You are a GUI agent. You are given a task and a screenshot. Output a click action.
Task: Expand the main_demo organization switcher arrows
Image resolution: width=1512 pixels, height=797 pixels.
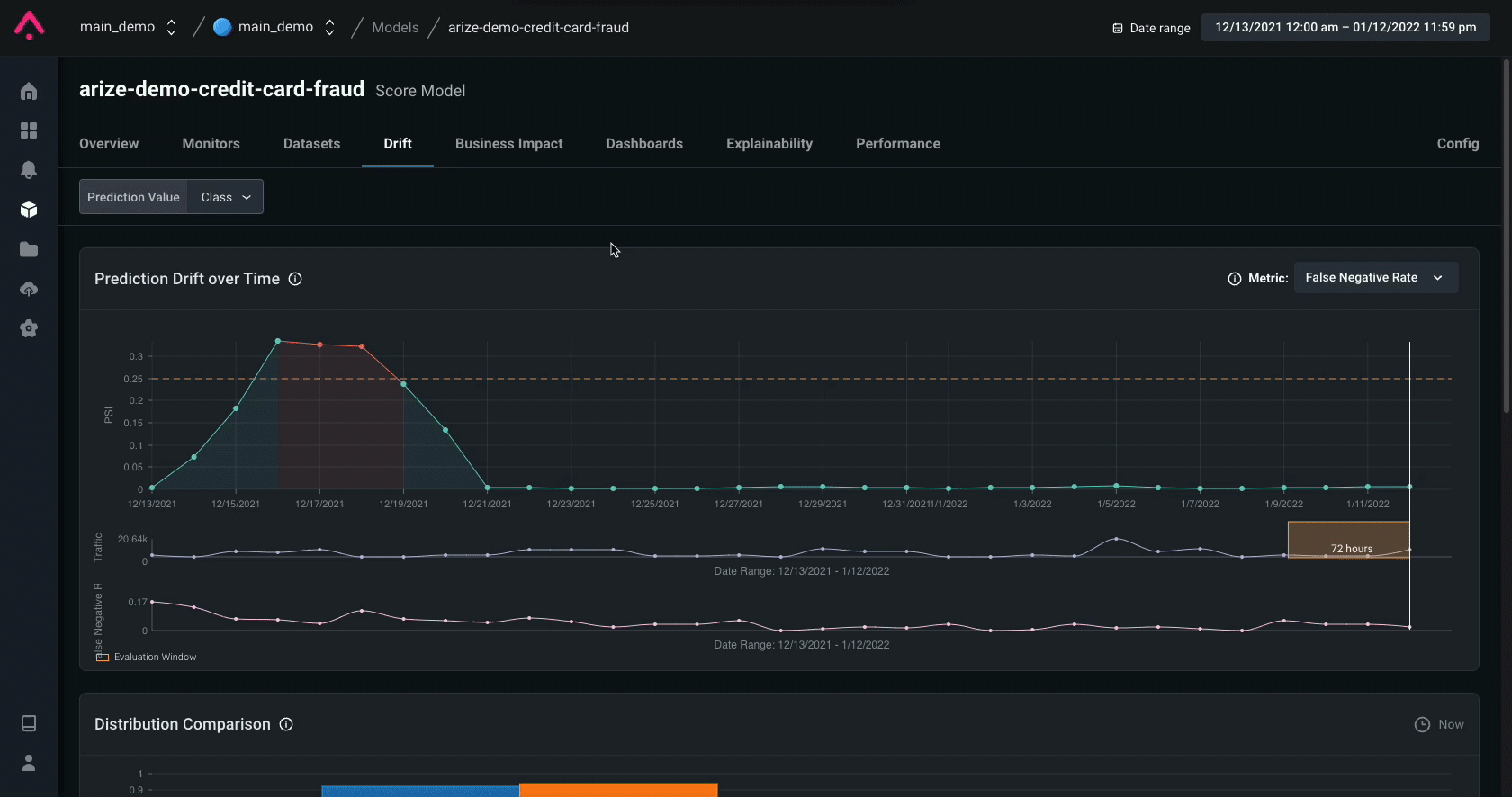tap(171, 27)
